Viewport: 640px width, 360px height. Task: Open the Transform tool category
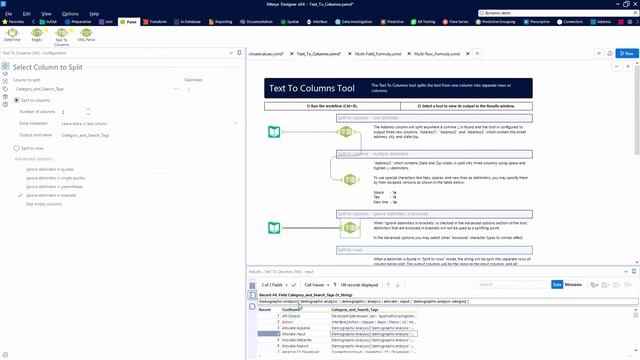[155, 22]
